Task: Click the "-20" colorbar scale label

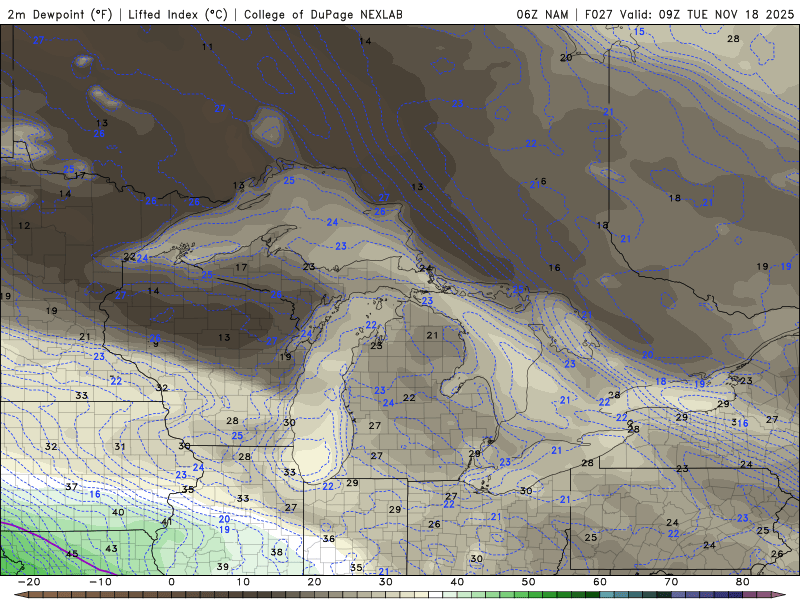Action: (x=29, y=582)
